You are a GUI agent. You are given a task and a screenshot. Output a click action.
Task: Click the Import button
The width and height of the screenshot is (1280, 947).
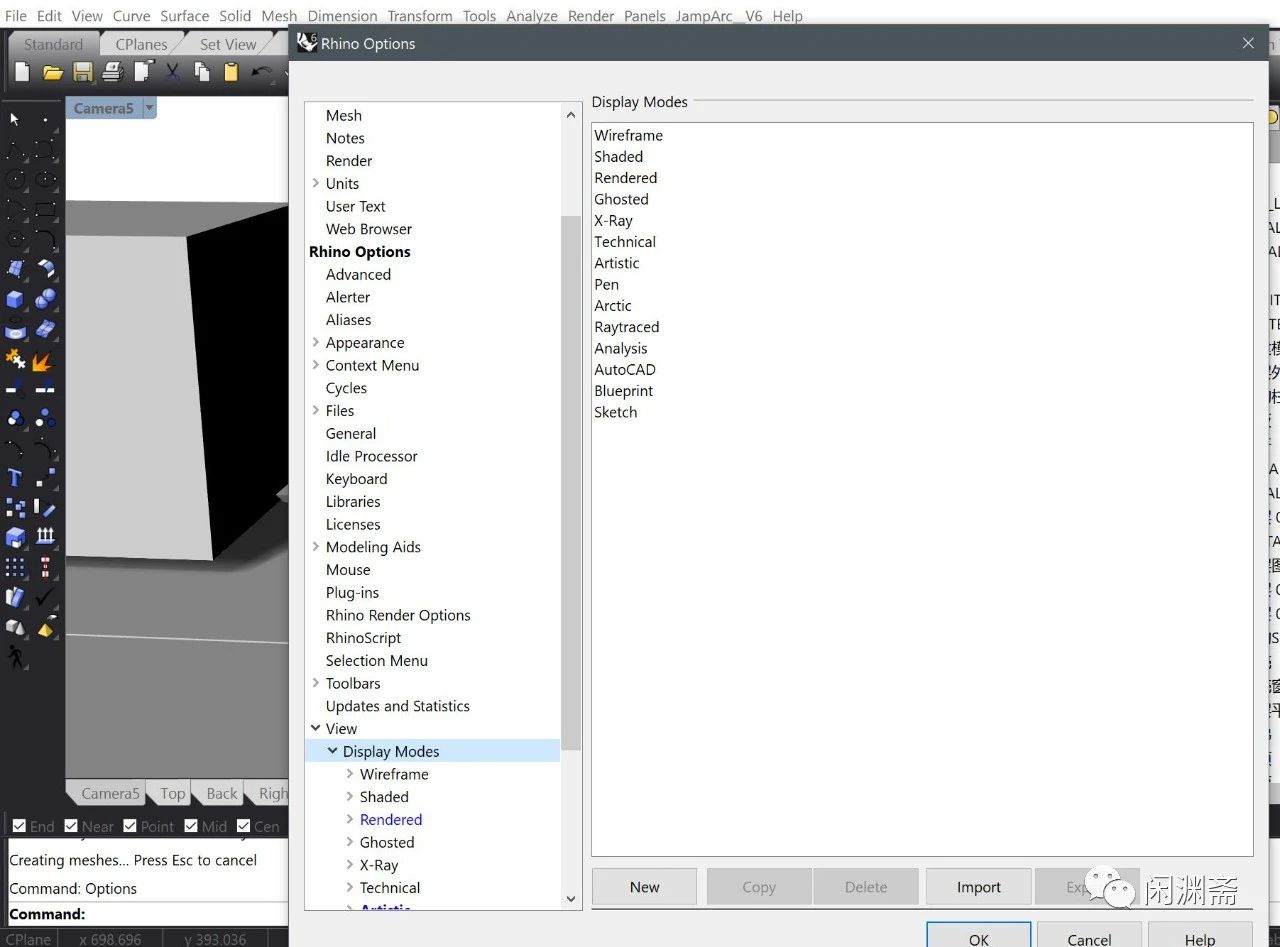[x=979, y=887]
